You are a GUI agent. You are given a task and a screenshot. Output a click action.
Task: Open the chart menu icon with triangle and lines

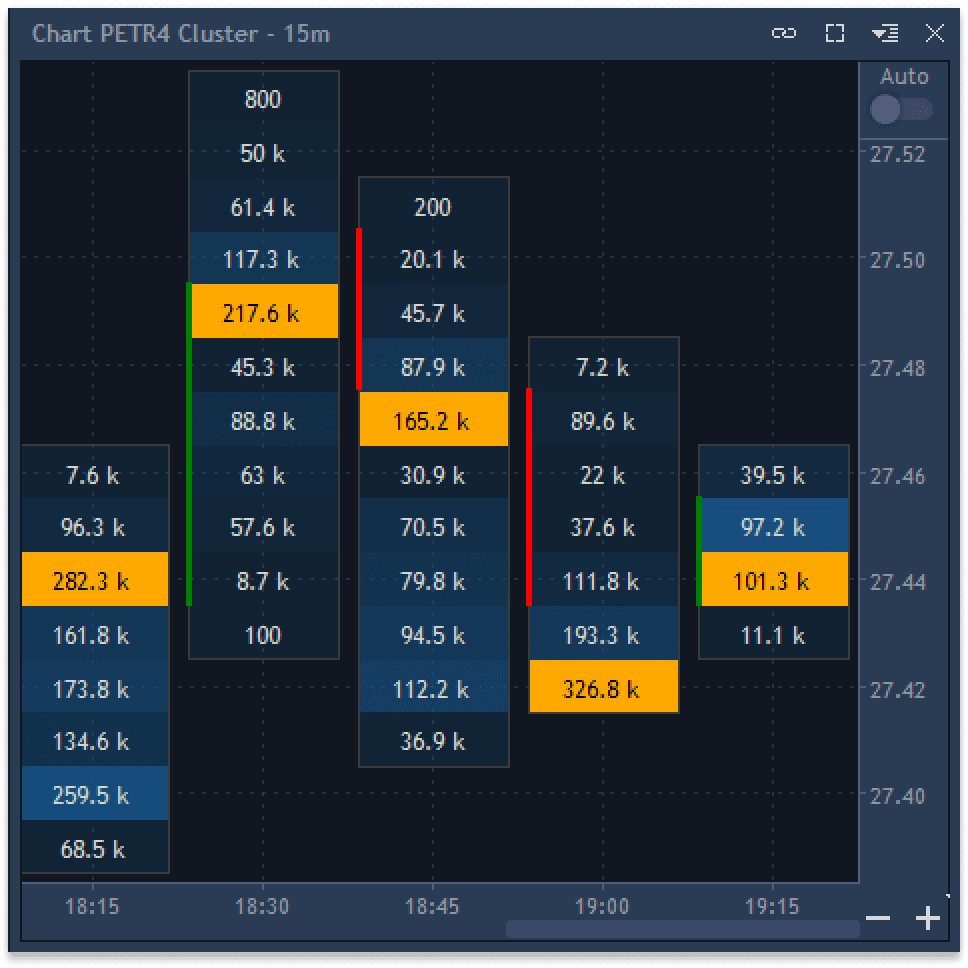[885, 33]
